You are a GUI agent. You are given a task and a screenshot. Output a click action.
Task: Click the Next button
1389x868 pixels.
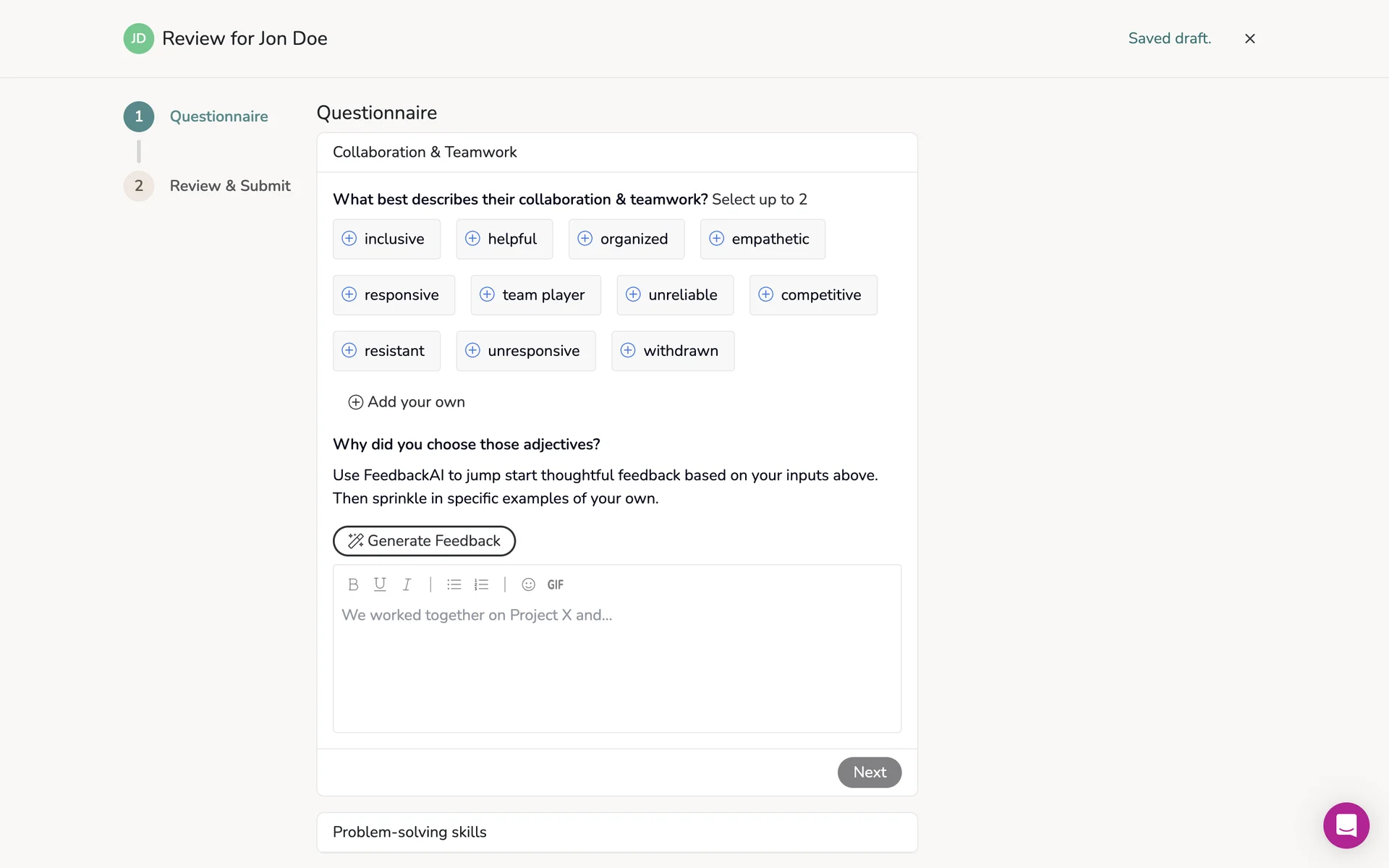point(869,773)
